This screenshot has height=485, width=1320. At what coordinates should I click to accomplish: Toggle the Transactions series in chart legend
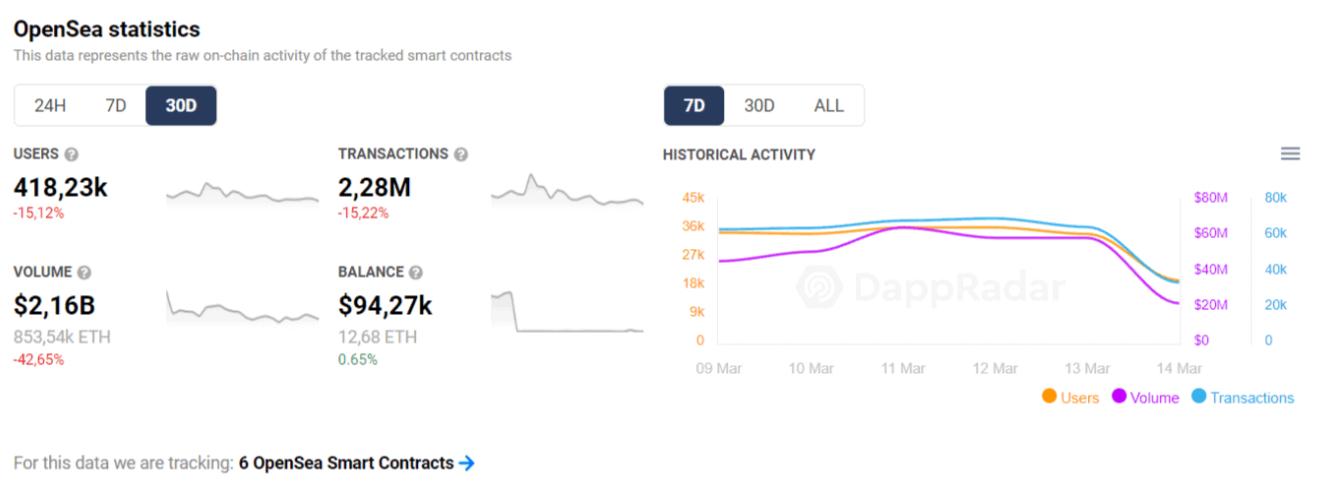click(1243, 397)
